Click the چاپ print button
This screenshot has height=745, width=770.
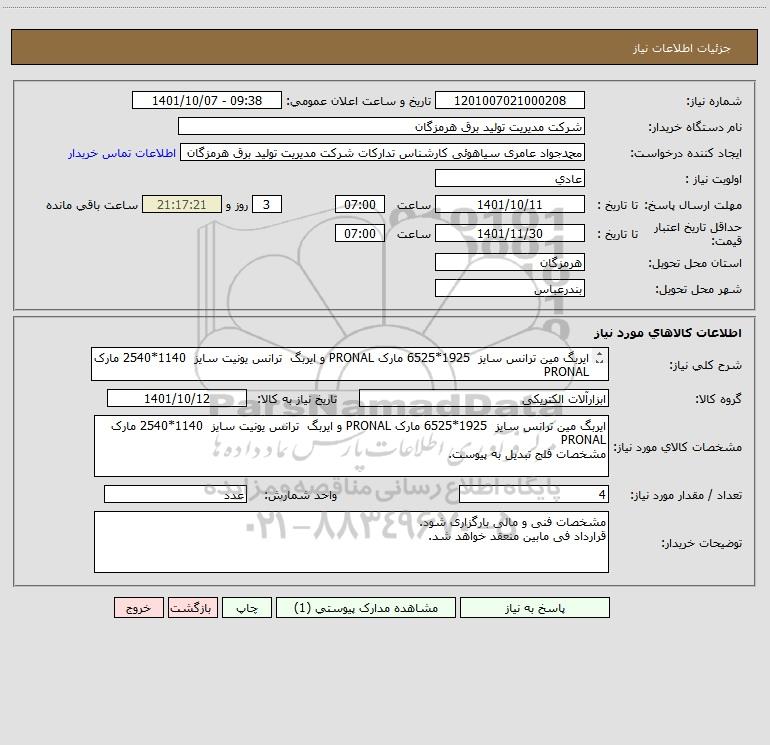[x=247, y=608]
